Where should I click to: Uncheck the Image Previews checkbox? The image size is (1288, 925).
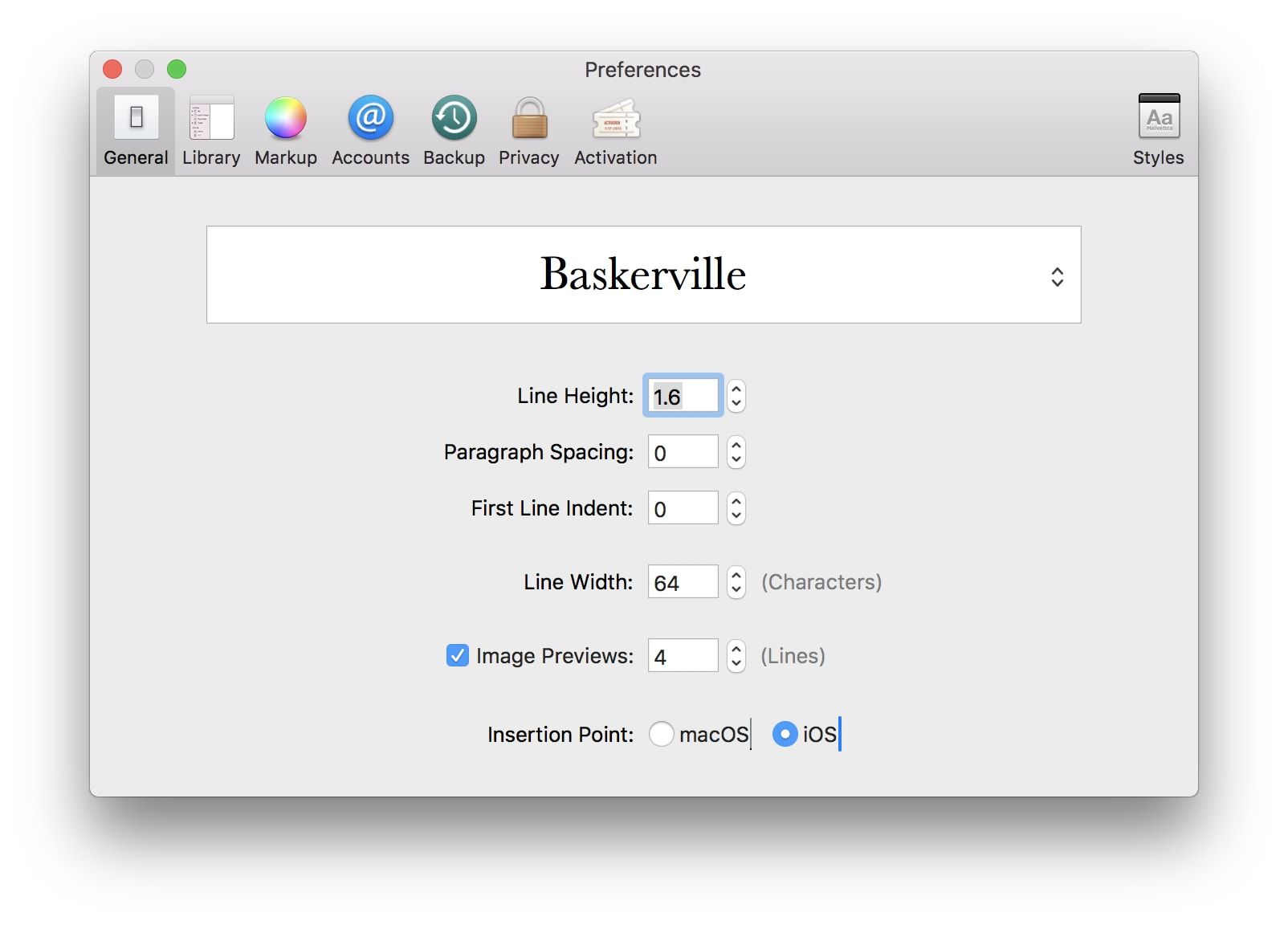point(458,656)
